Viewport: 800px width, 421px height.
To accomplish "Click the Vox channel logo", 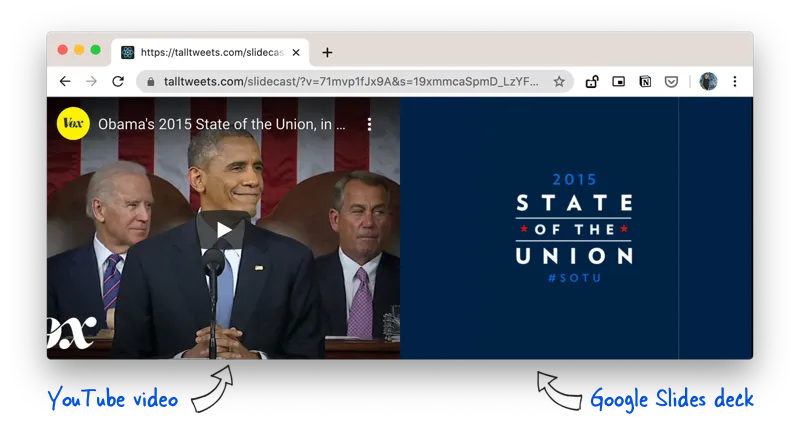I will [x=73, y=124].
